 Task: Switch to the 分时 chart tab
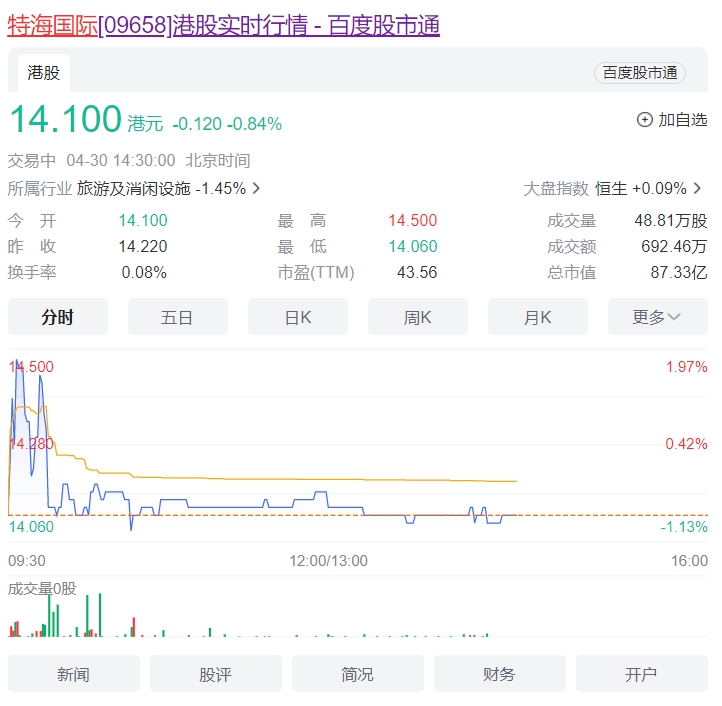(x=58, y=317)
